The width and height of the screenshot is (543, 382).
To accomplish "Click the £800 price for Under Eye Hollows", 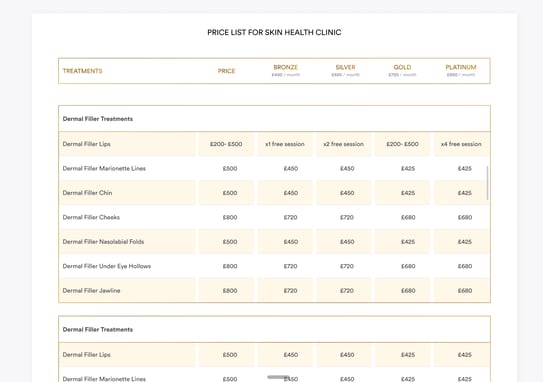I will pos(230,266).
